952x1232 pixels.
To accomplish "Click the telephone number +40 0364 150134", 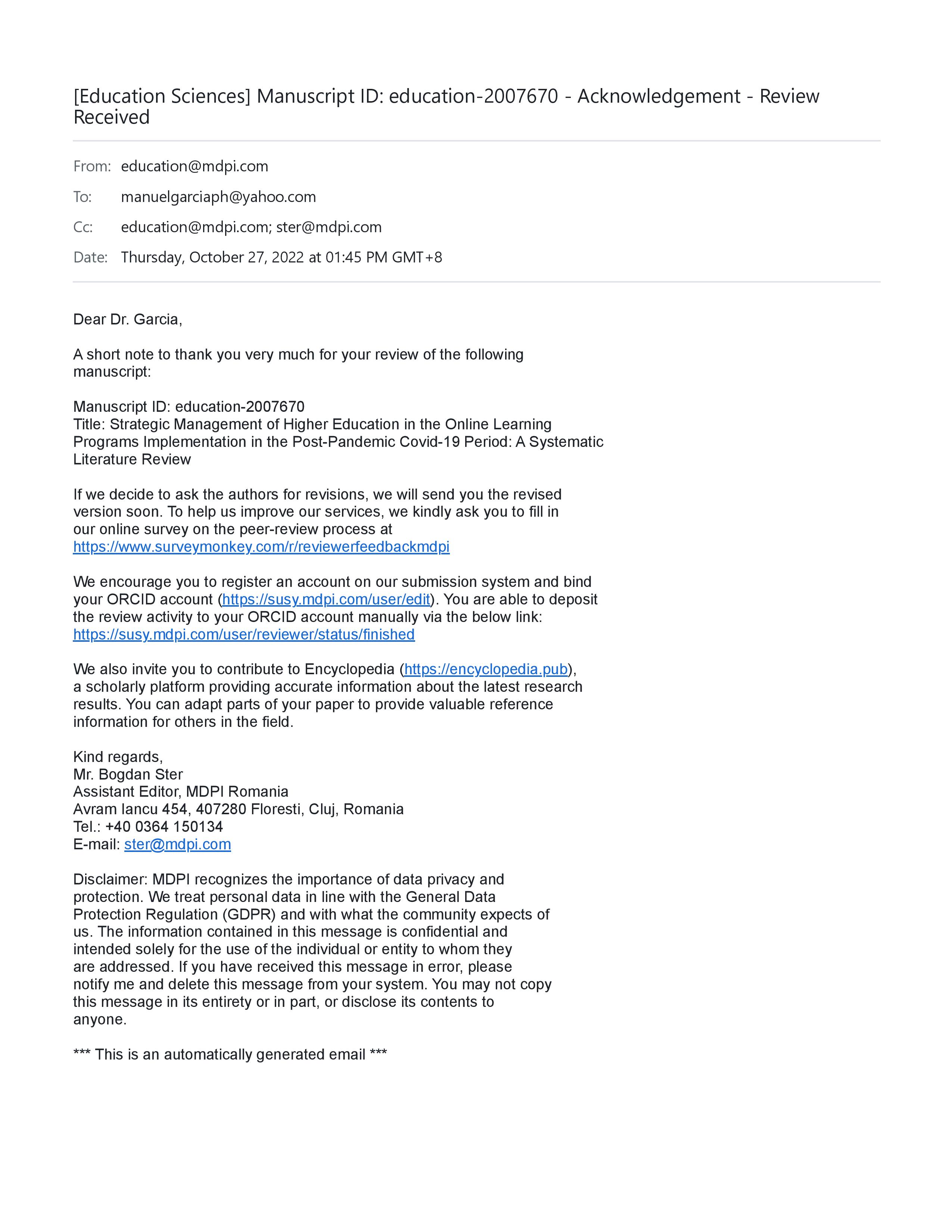I will (164, 827).
